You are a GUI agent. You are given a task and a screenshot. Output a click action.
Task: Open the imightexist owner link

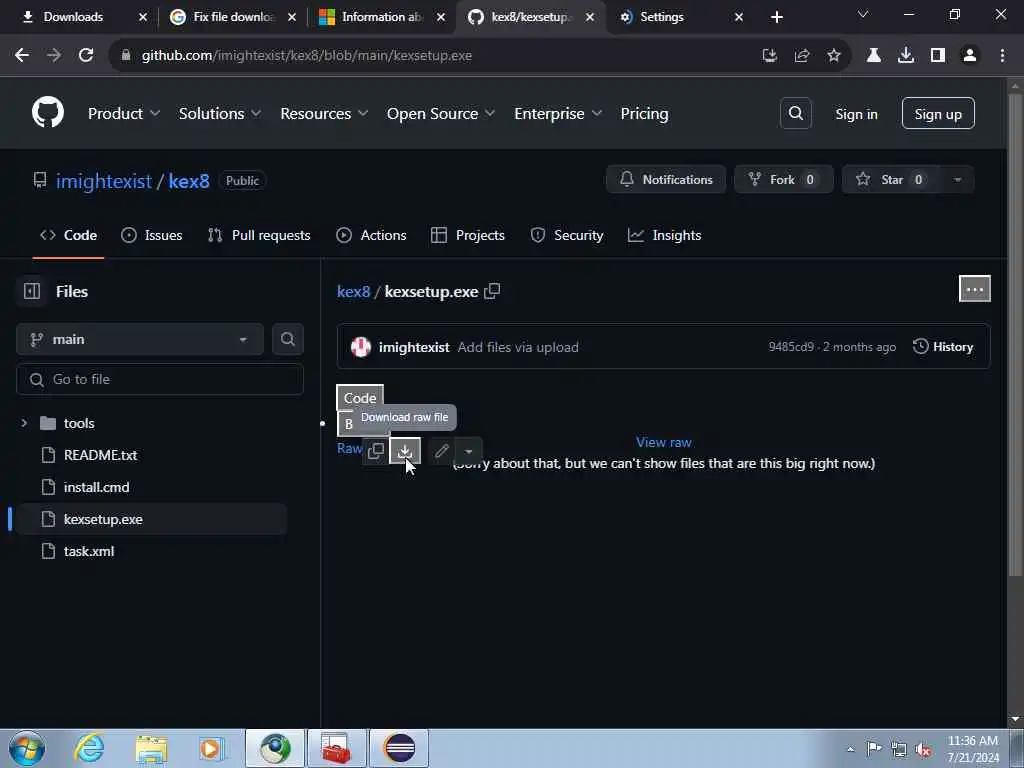(x=104, y=181)
